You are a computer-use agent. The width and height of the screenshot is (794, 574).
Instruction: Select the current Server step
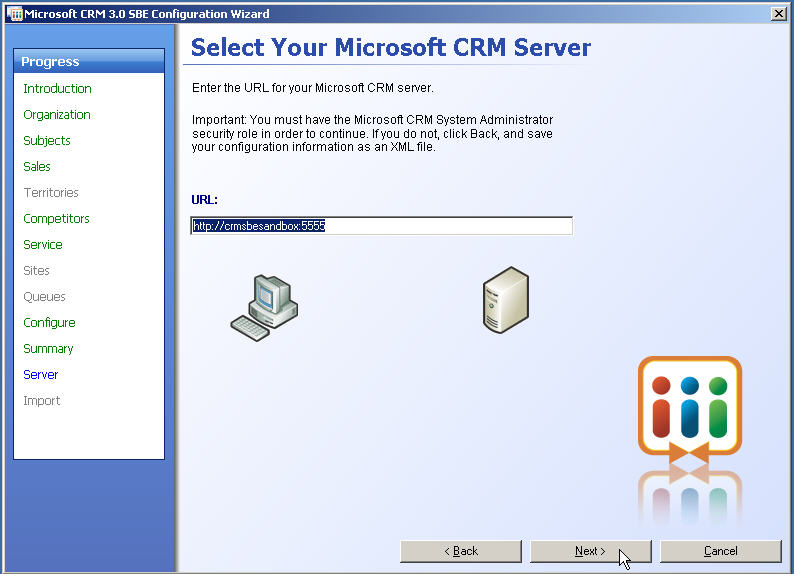(41, 375)
